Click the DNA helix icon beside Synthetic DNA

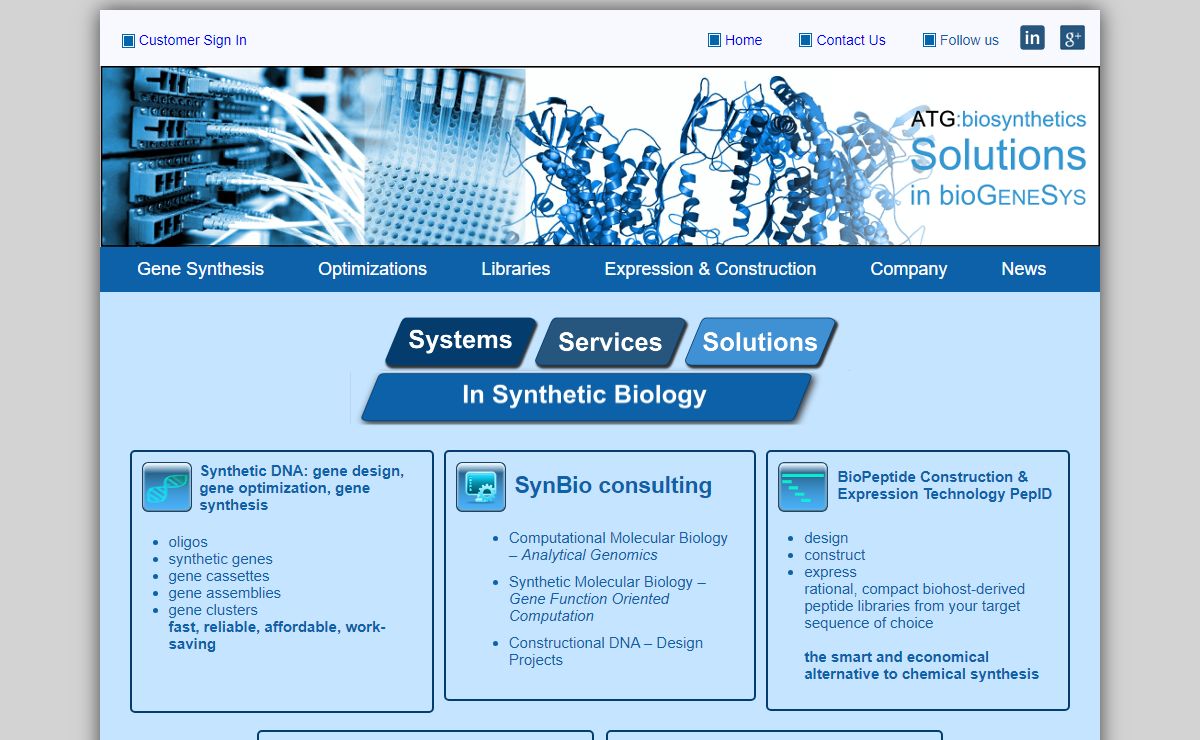(167, 487)
